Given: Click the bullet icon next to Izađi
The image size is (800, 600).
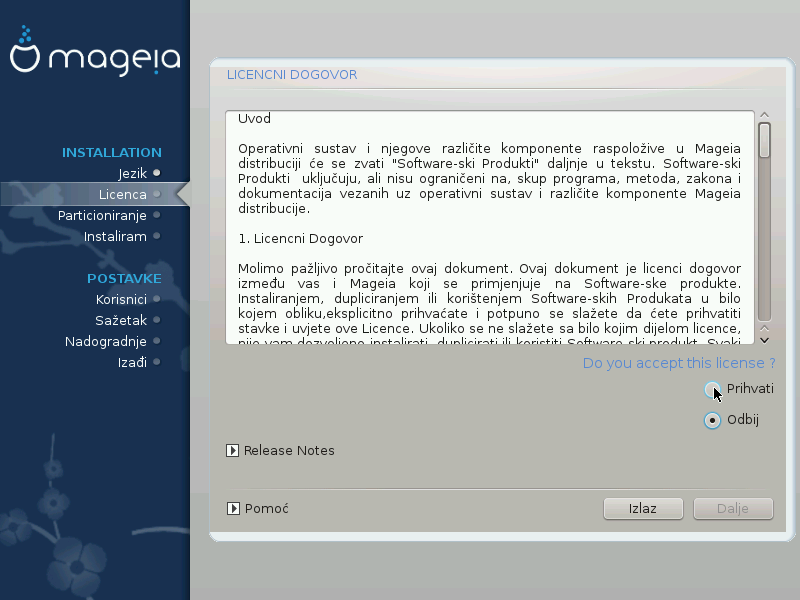Looking at the screenshot, I should click(x=157, y=362).
